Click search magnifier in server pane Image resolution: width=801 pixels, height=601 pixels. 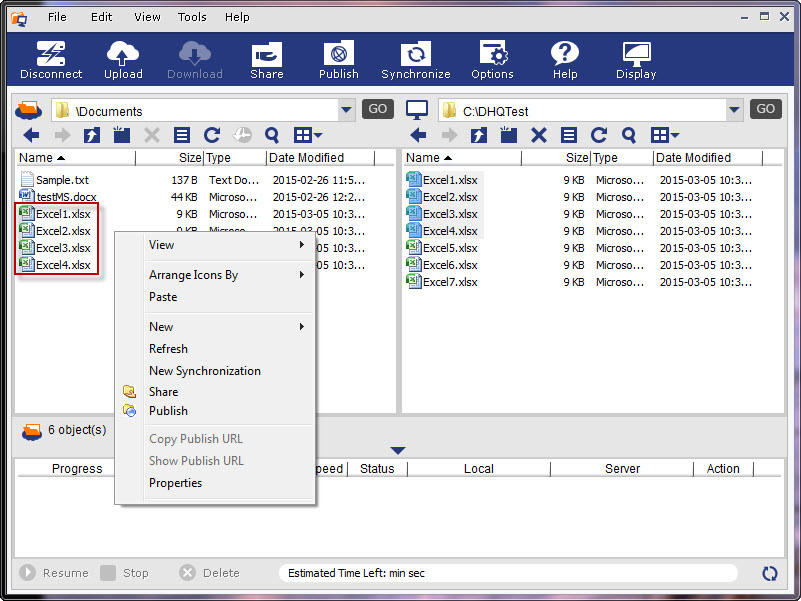(x=272, y=135)
